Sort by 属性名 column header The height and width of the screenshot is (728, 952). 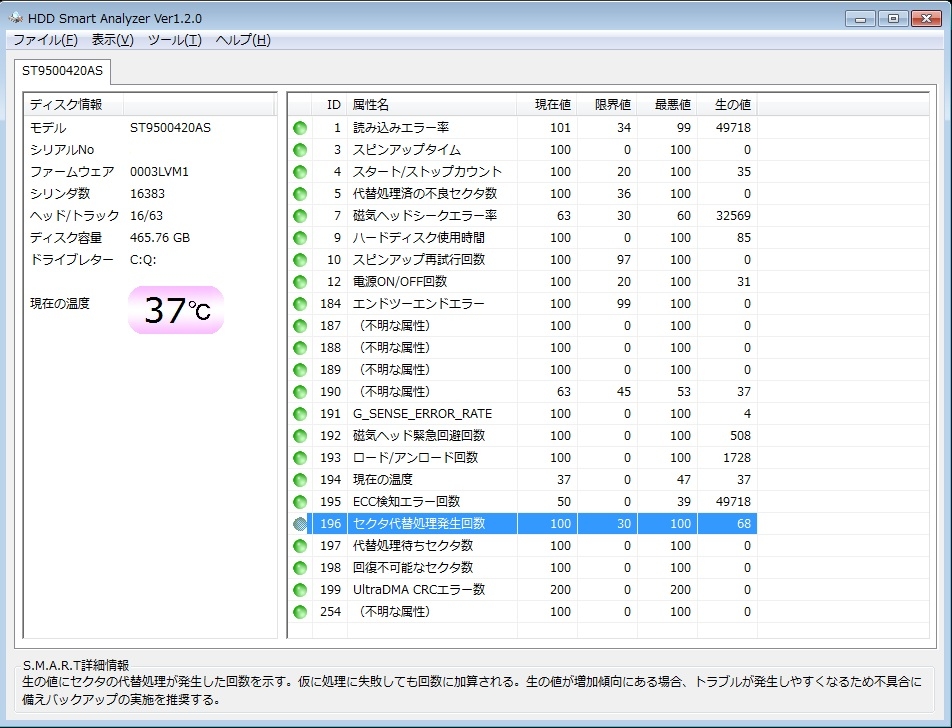click(430, 105)
